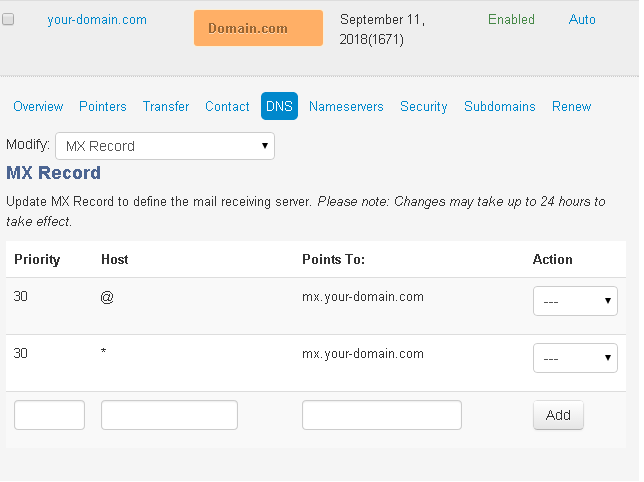The height and width of the screenshot is (482, 644).
Task: Open Action dropdown for * host record
Action: [x=575, y=358]
